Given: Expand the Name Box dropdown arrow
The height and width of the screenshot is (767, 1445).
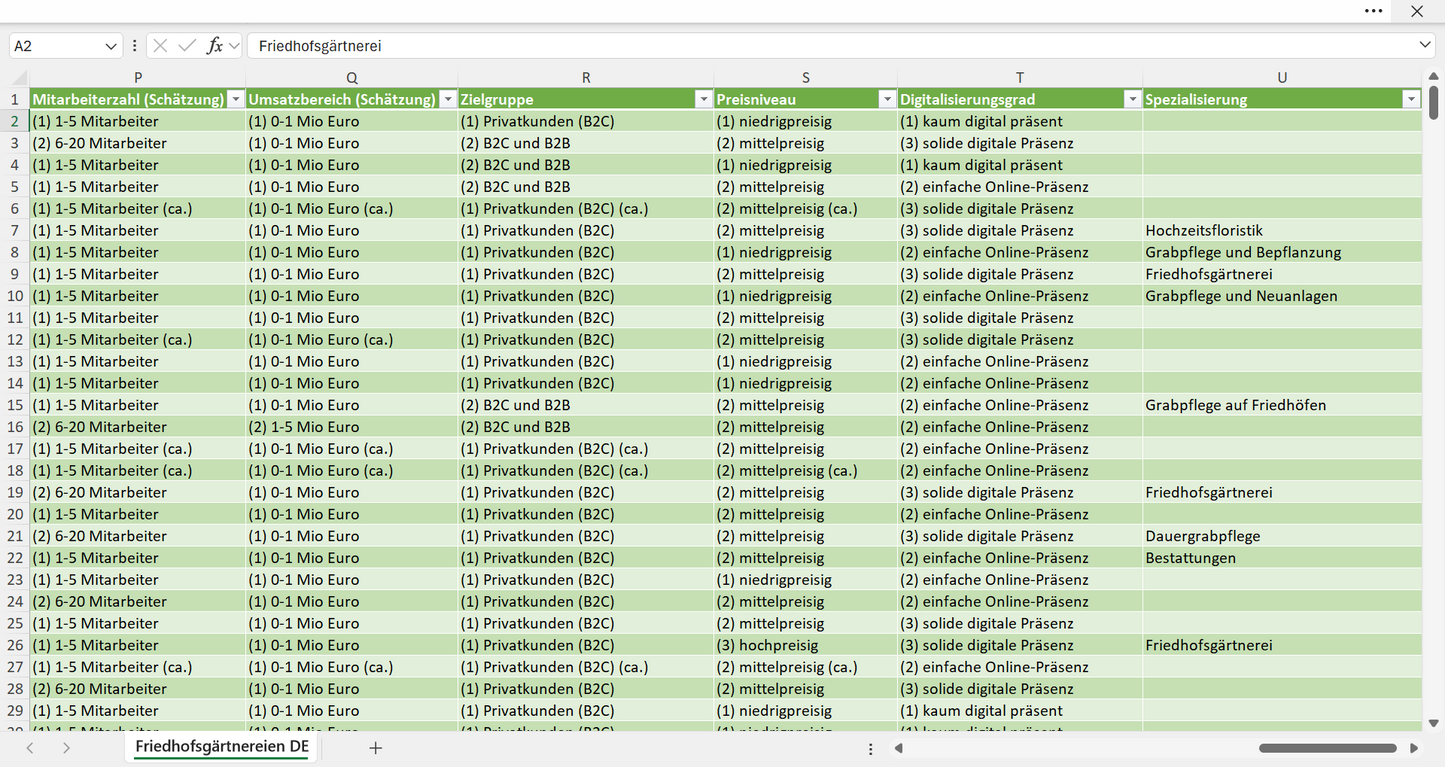Looking at the screenshot, I should click(x=111, y=46).
